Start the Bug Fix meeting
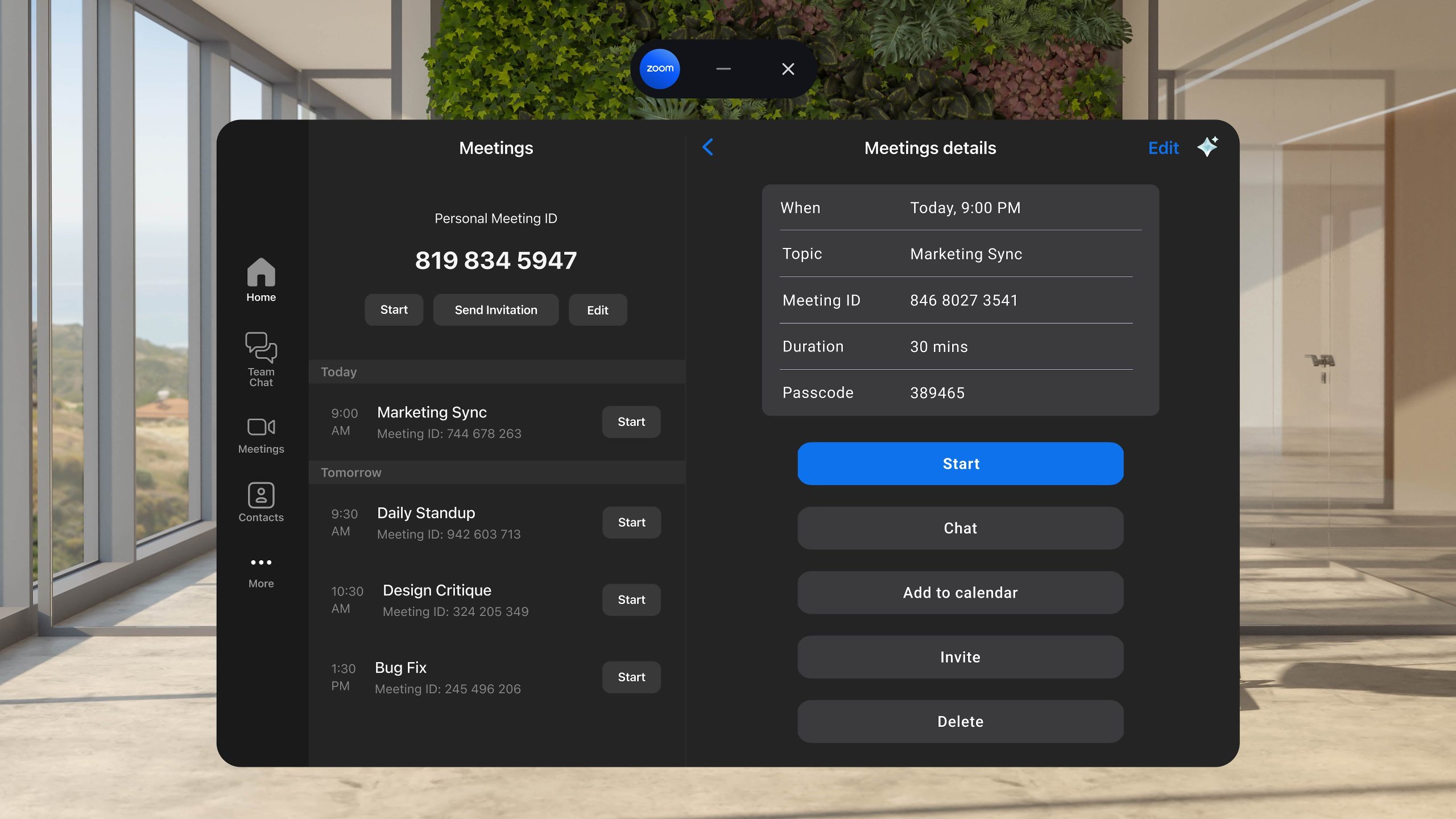Screen dimensions: 1456x819 click(631, 677)
